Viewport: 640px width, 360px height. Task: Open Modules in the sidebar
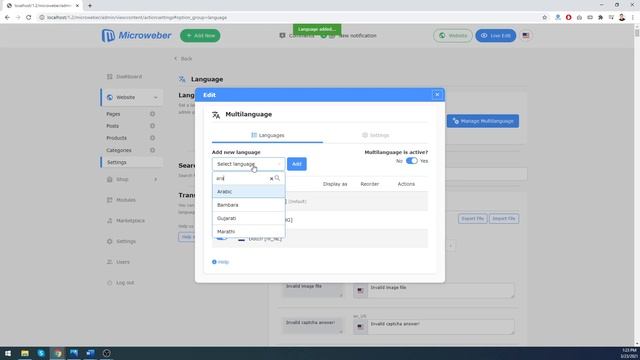click(121, 200)
